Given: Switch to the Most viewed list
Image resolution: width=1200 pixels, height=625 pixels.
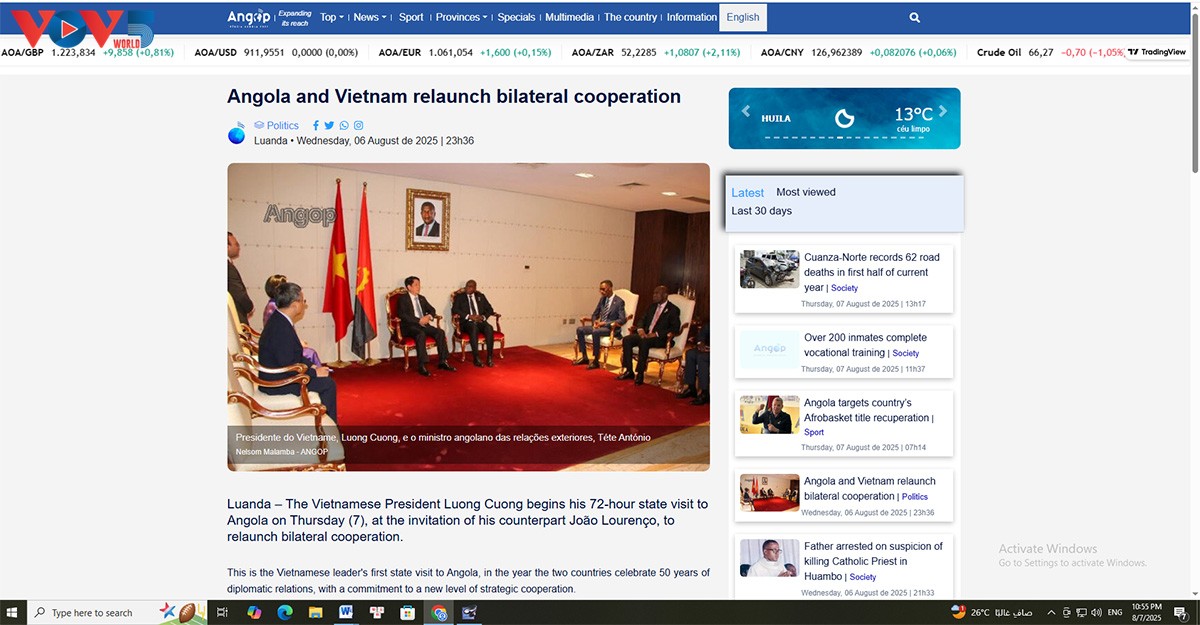Looking at the screenshot, I should click(805, 192).
